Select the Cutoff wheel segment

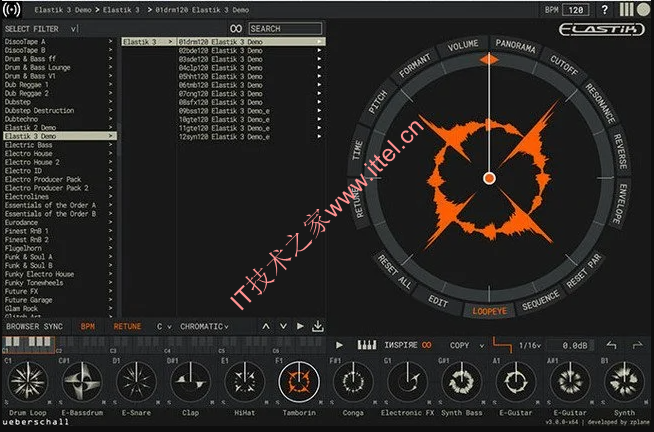[x=564, y=65]
